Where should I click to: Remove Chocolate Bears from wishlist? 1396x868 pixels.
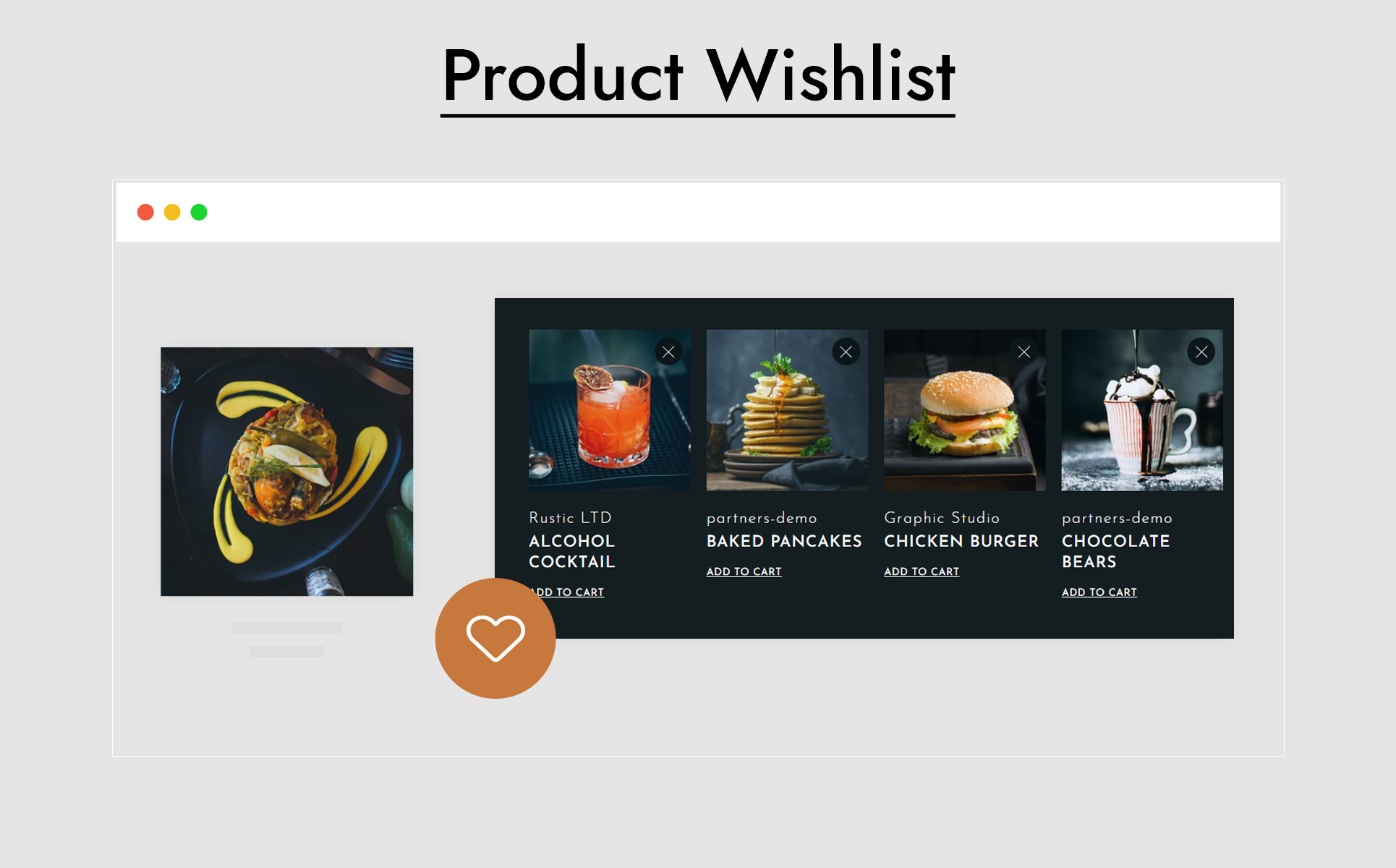(1201, 352)
